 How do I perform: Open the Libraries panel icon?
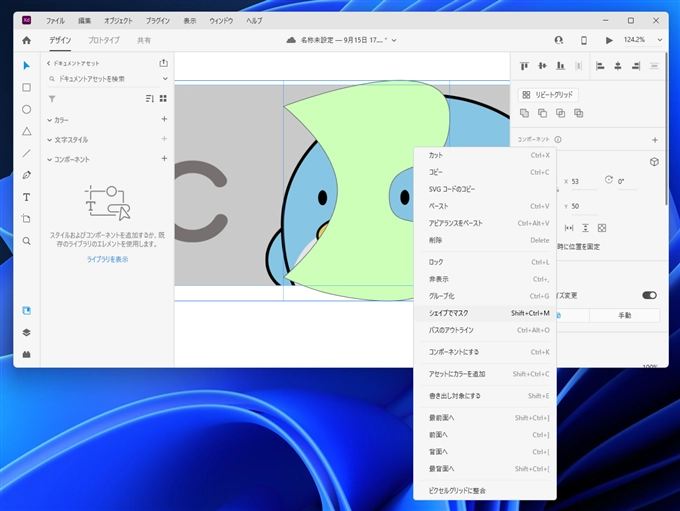26,311
